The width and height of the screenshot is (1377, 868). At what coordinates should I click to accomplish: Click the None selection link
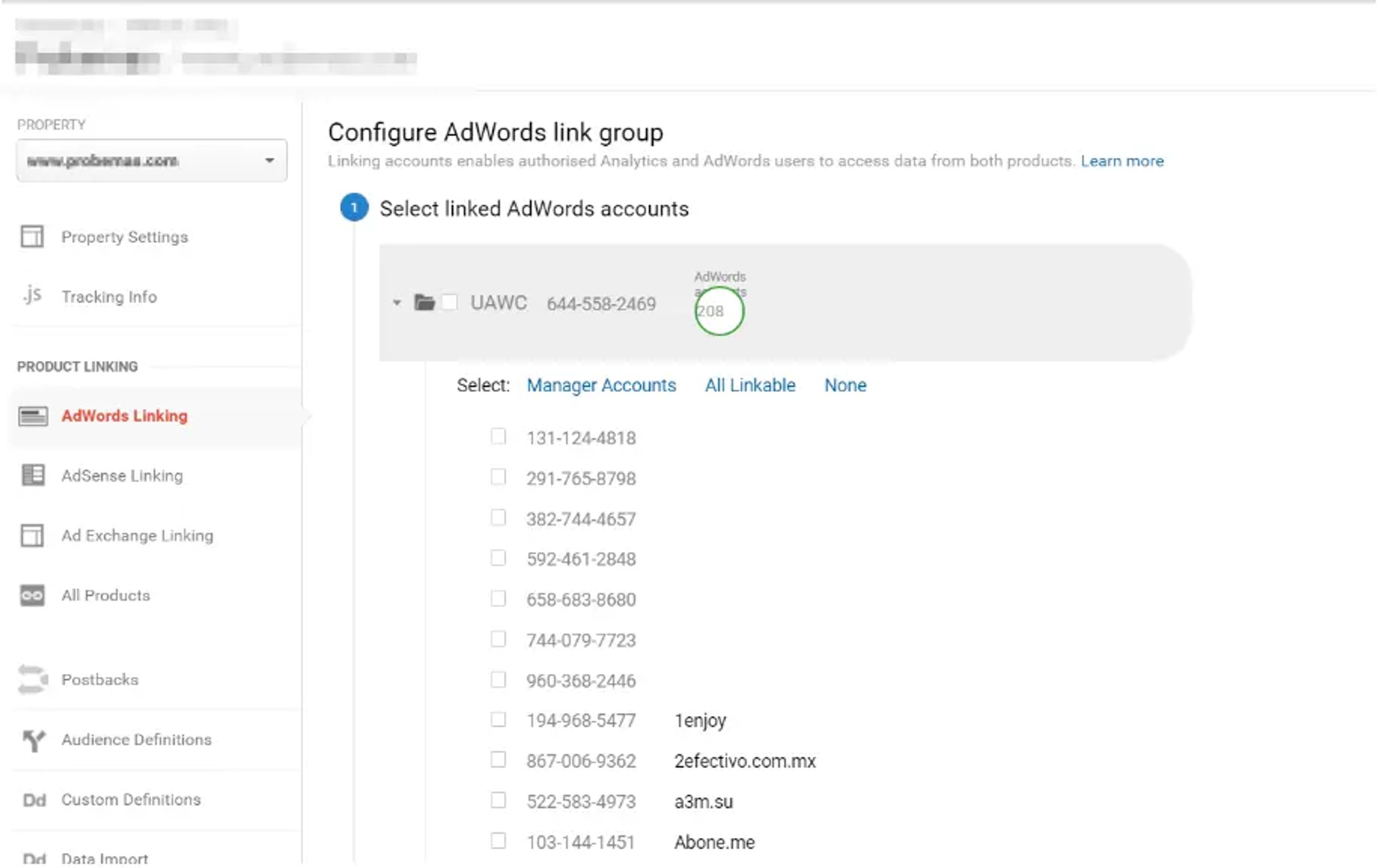(x=844, y=386)
